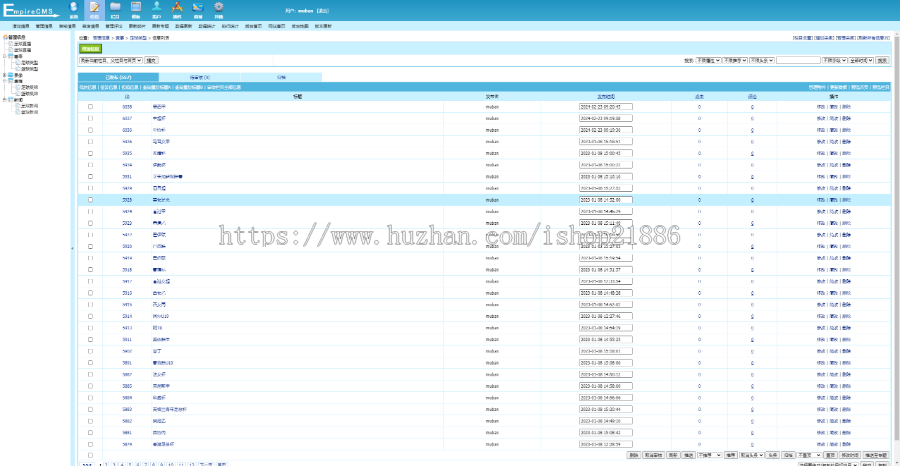Tick the checkbox for row ID 5914
Image resolution: width=900 pixels, height=466 pixels.
[90, 316]
